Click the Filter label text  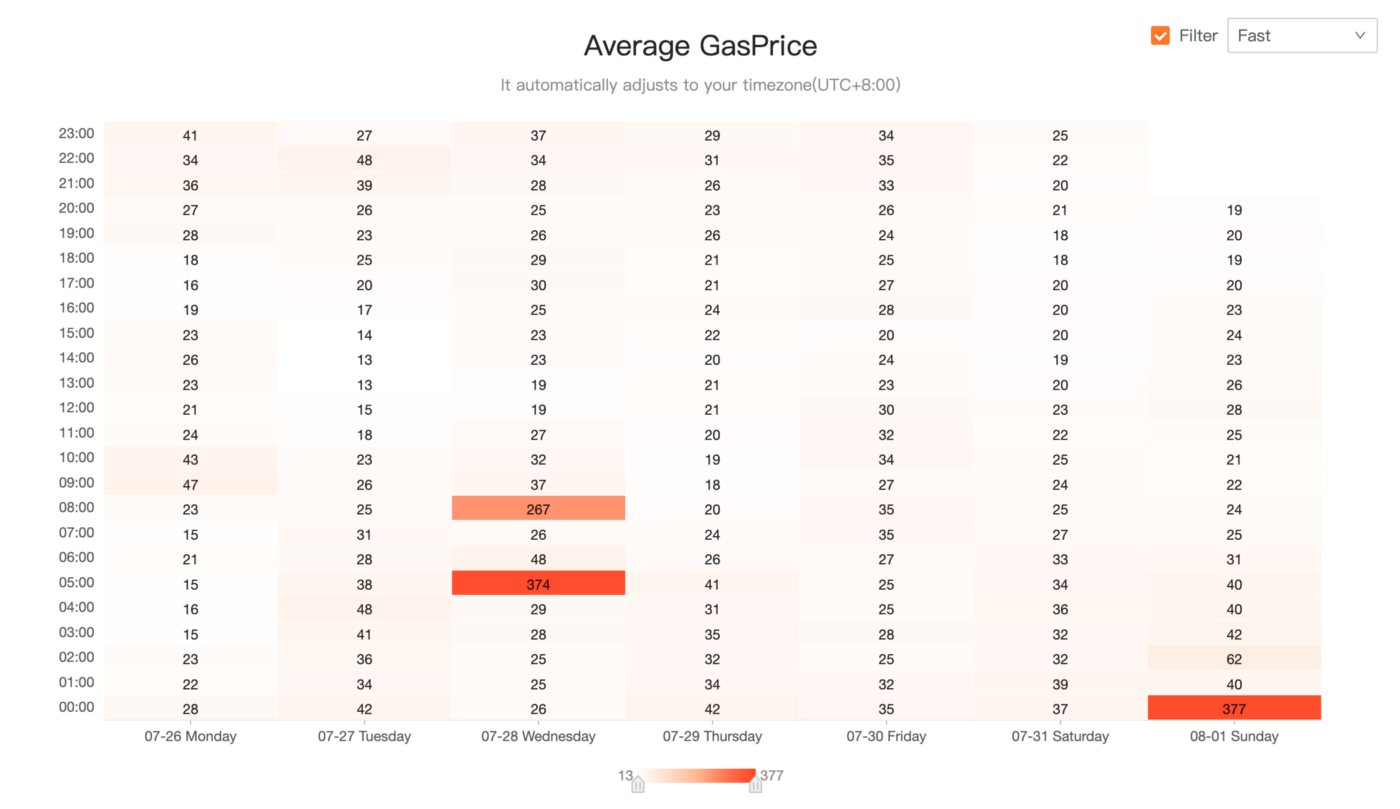click(1198, 36)
